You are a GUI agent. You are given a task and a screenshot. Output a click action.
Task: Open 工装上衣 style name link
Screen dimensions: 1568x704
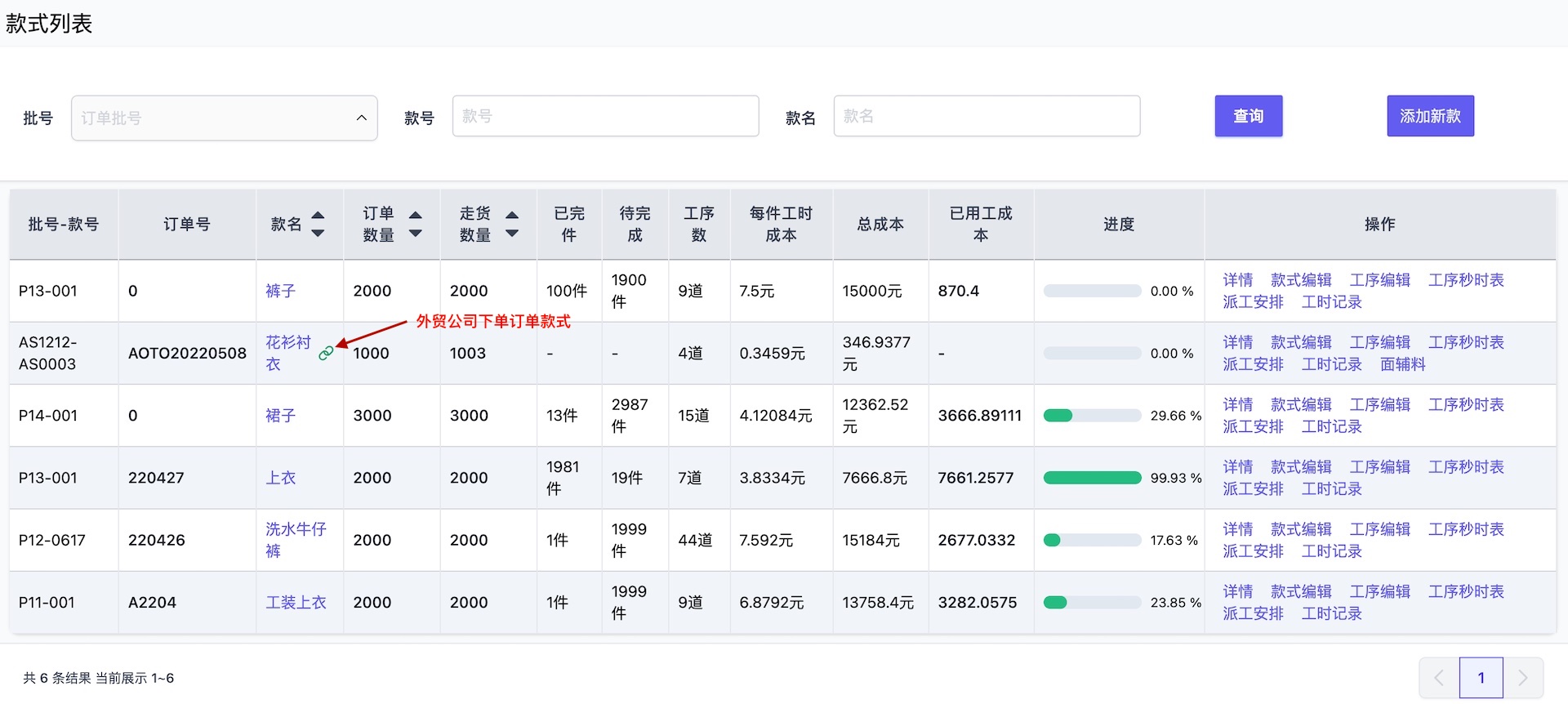[x=296, y=602]
